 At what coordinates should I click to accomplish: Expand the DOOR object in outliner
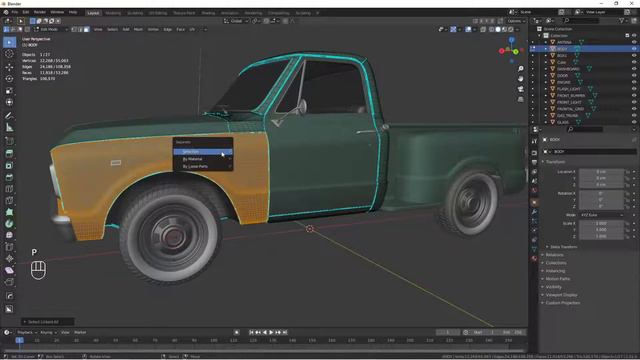(x=546, y=76)
